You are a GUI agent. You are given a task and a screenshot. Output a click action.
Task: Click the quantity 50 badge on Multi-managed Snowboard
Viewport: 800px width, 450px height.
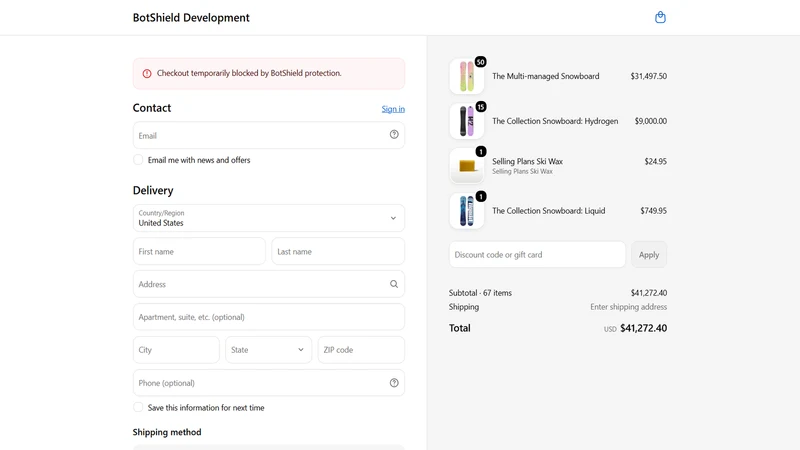481,62
